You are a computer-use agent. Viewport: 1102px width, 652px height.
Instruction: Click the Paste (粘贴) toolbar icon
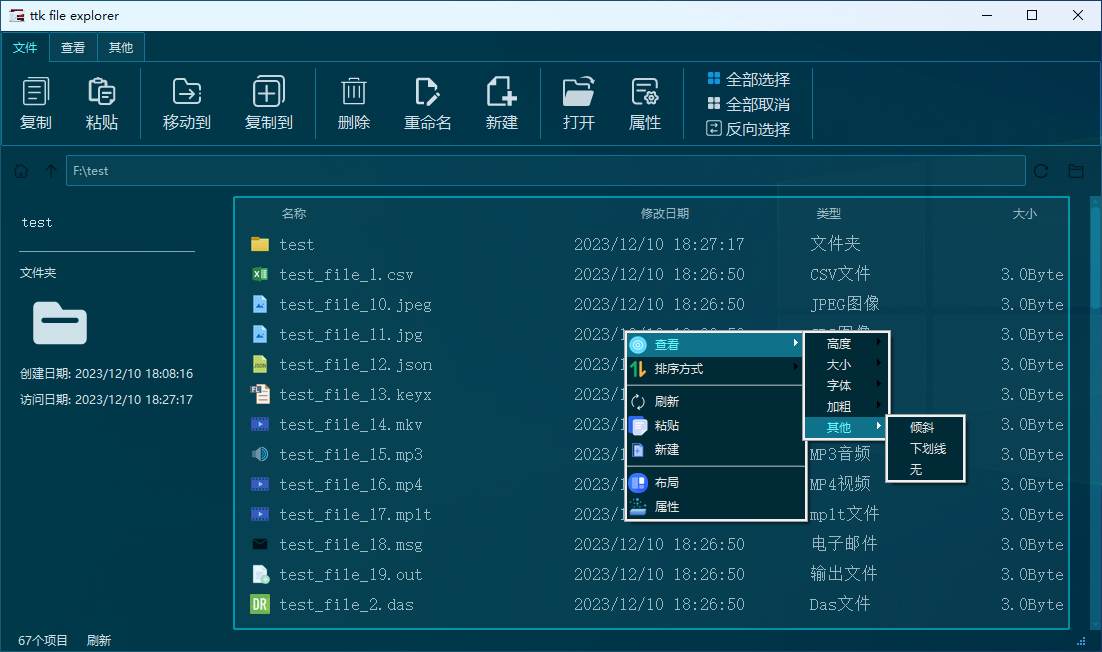tap(101, 92)
